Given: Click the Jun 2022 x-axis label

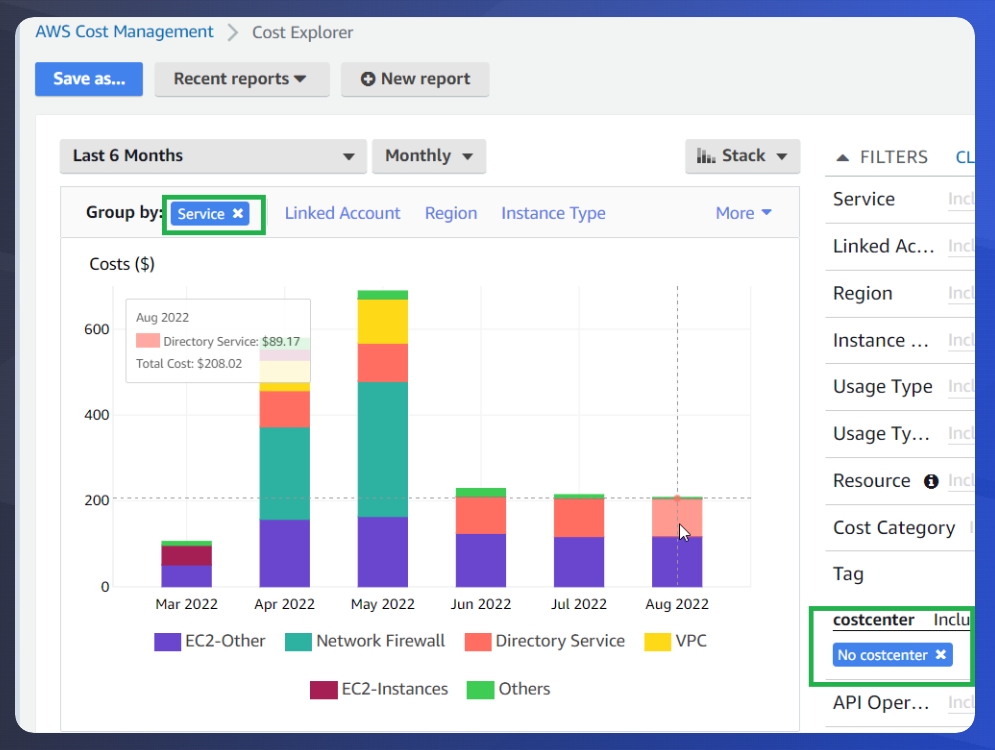Looking at the screenshot, I should 481,604.
